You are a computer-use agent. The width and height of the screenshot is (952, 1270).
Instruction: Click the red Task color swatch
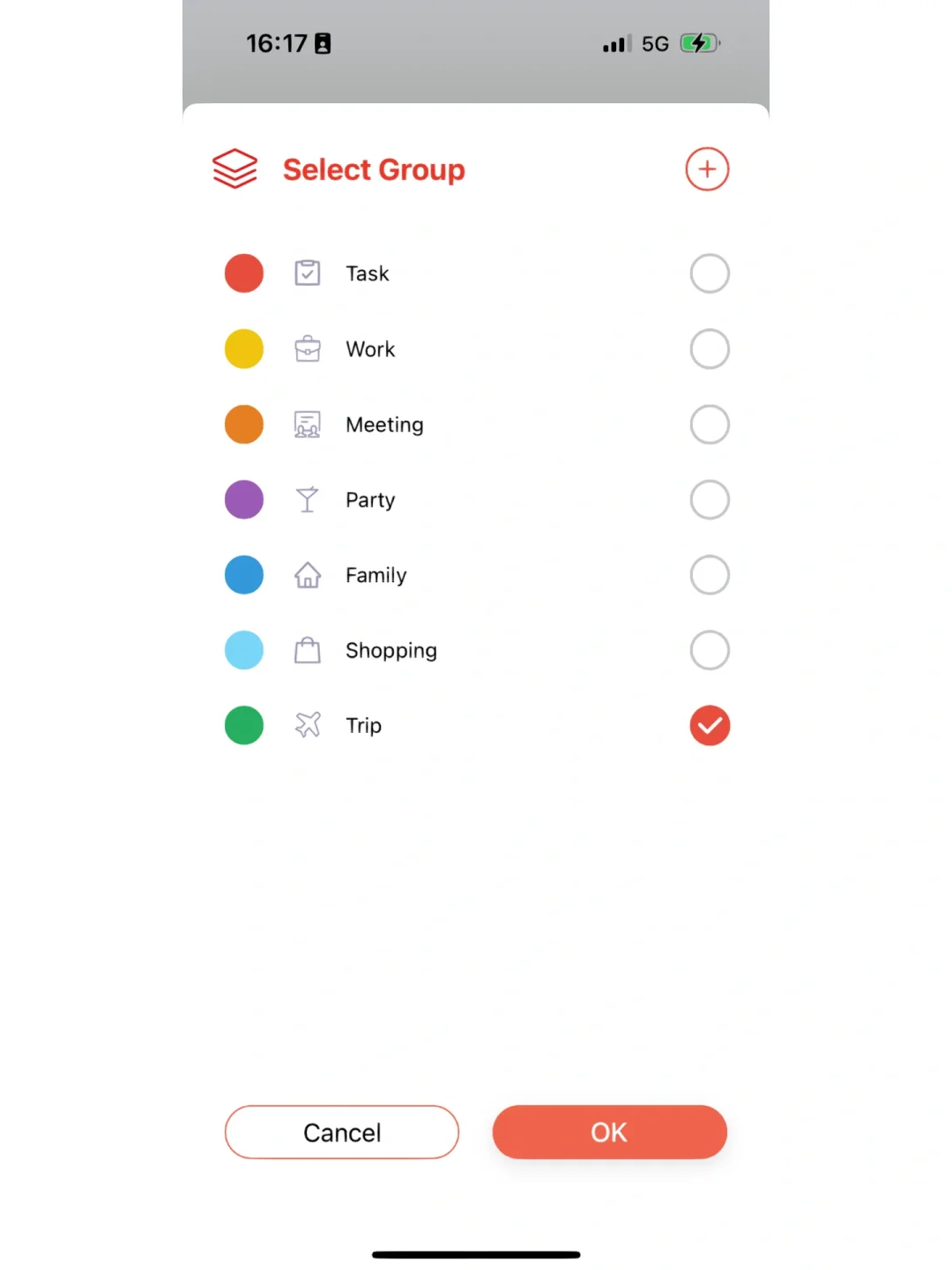coord(244,273)
